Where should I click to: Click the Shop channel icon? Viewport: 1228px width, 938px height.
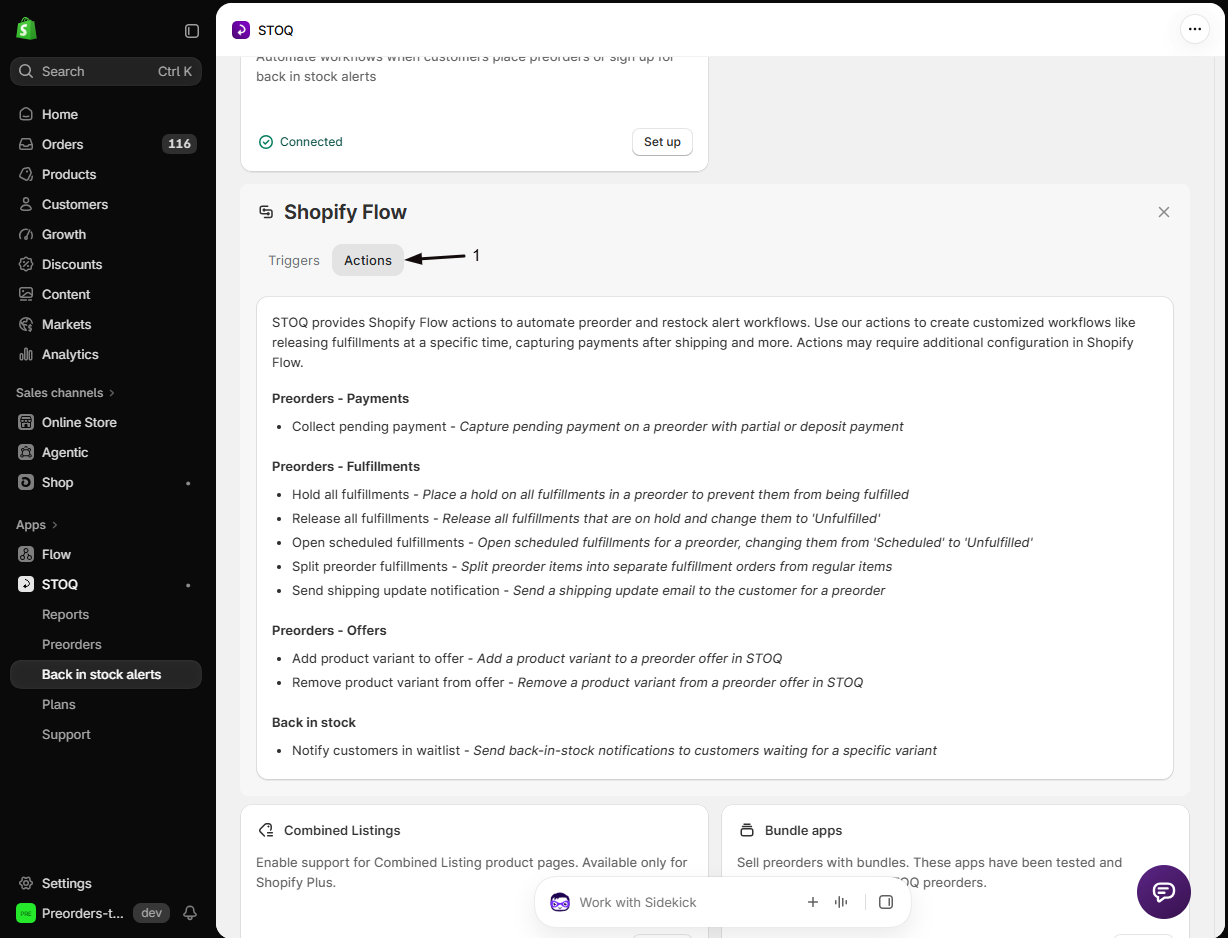[x=26, y=482]
